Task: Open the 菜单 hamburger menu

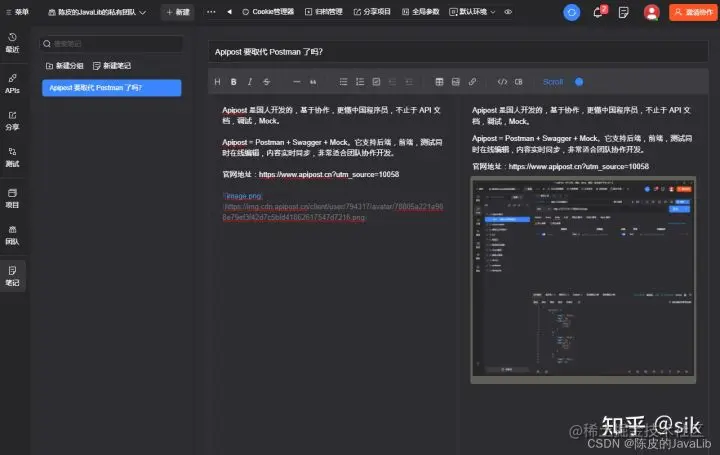Action: (x=17, y=12)
